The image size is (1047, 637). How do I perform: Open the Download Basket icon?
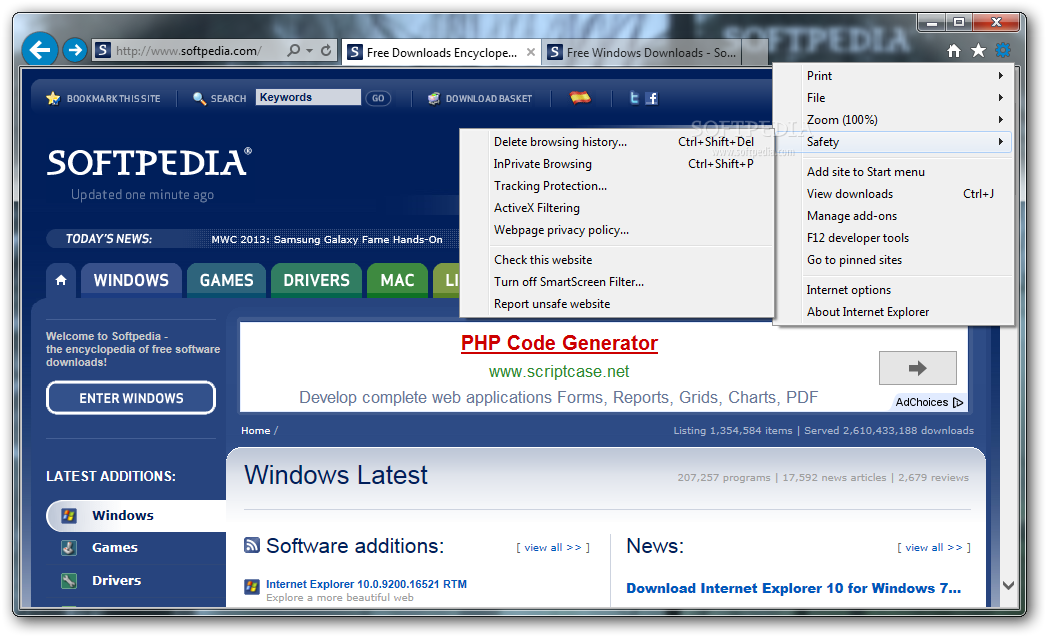[433, 98]
